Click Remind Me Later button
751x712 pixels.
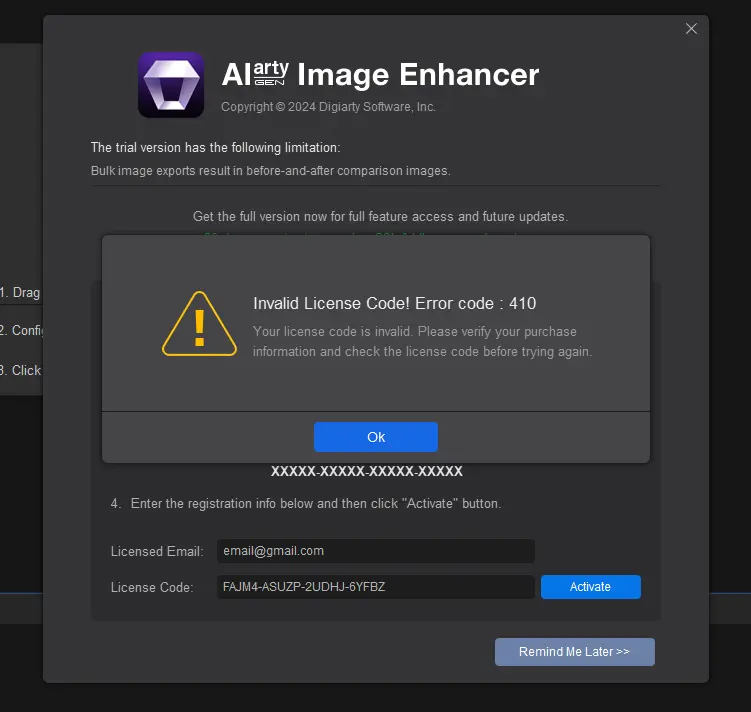[x=574, y=652]
